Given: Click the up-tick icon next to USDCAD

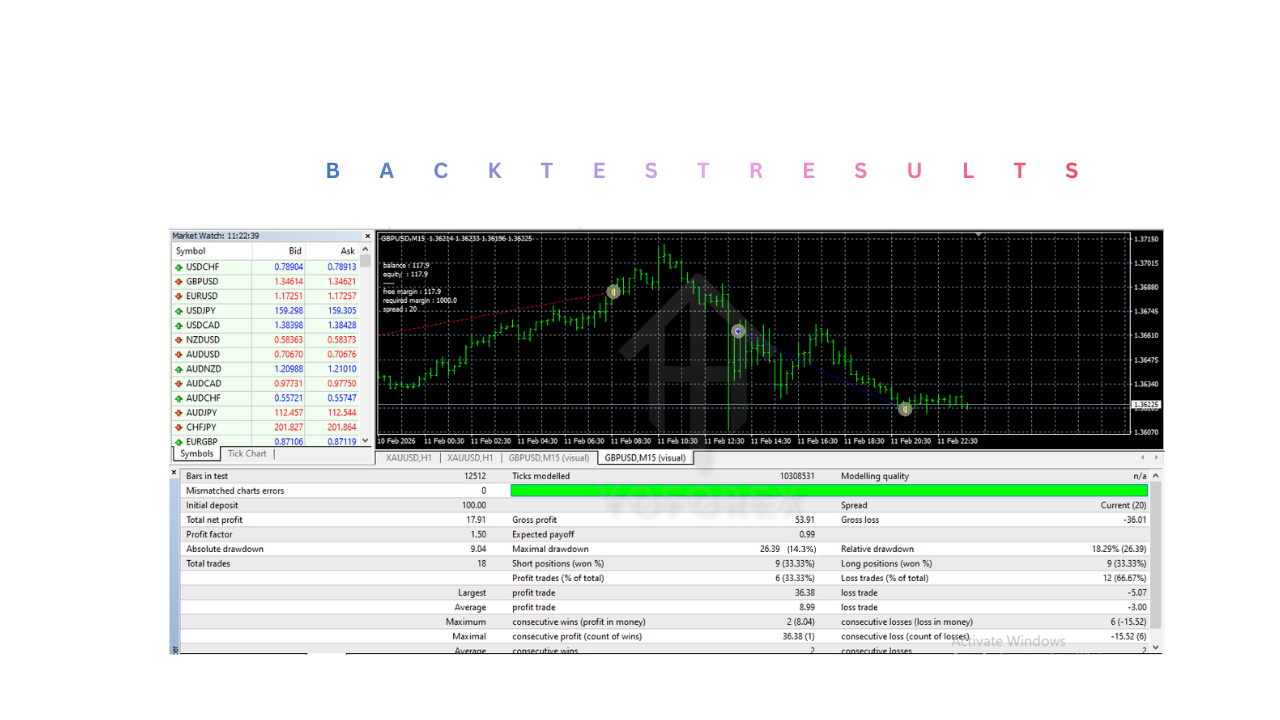Looking at the screenshot, I should [x=180, y=325].
